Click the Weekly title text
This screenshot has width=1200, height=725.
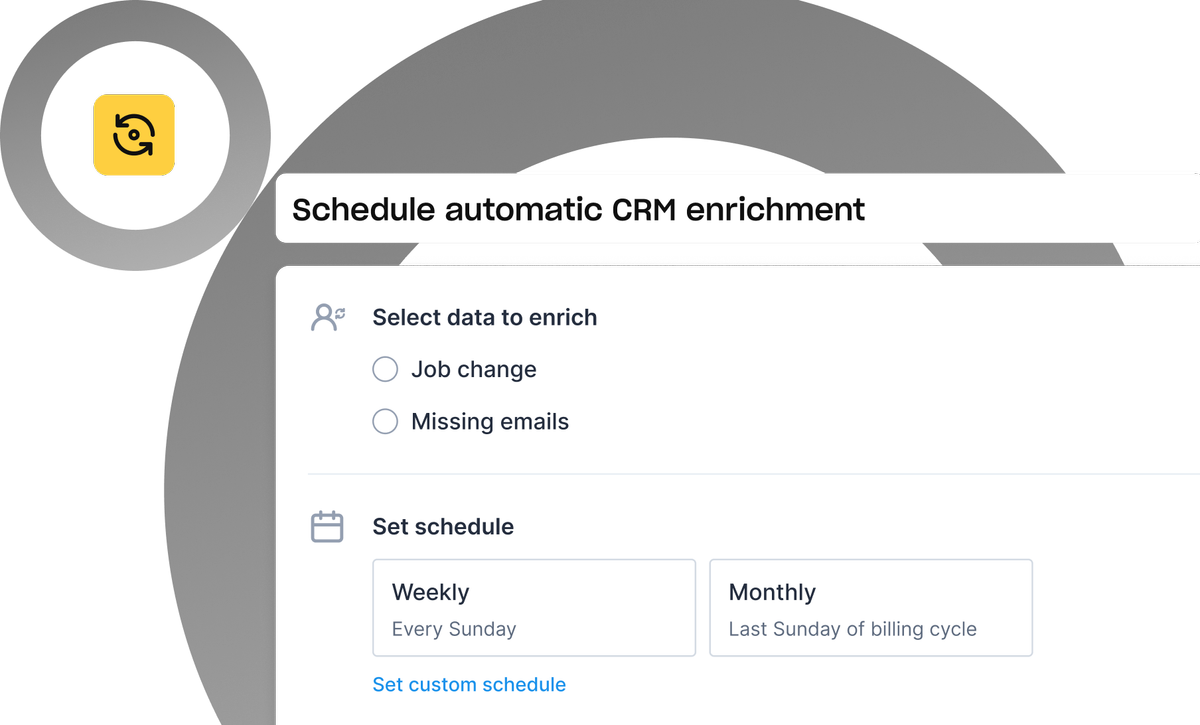[x=430, y=592]
